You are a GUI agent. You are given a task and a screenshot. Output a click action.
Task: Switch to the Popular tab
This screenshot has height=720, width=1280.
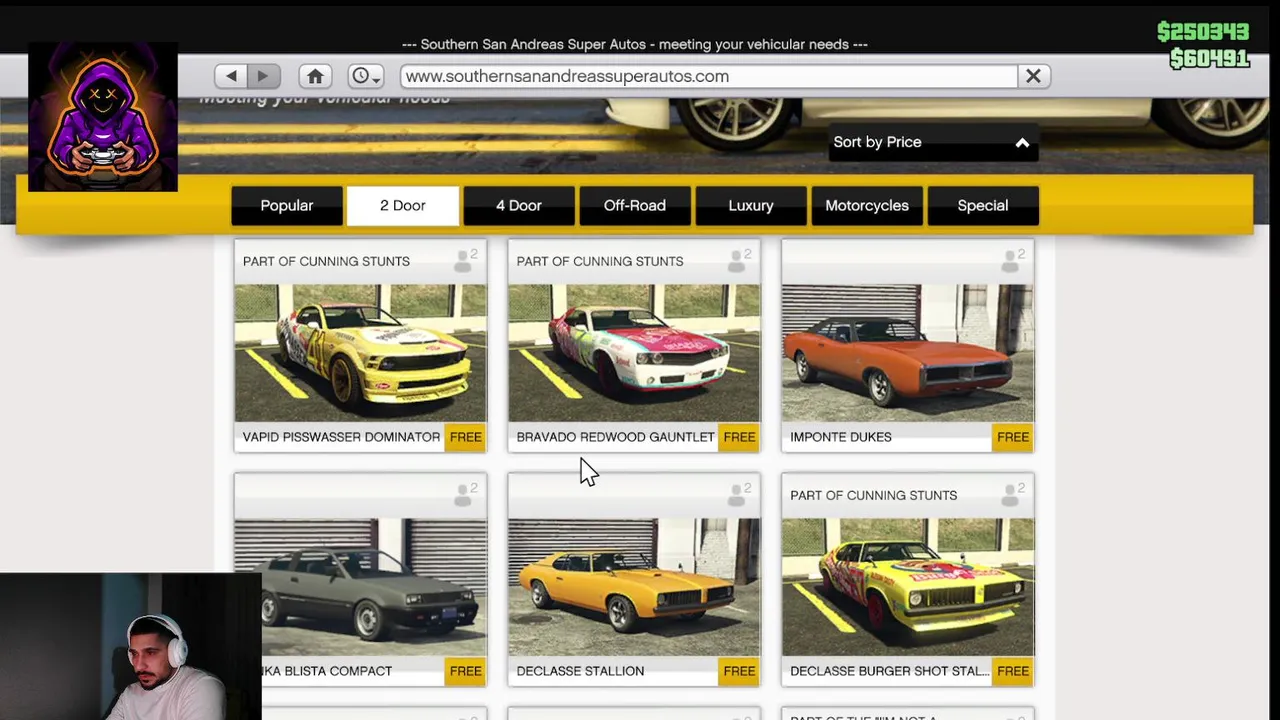[287, 205]
